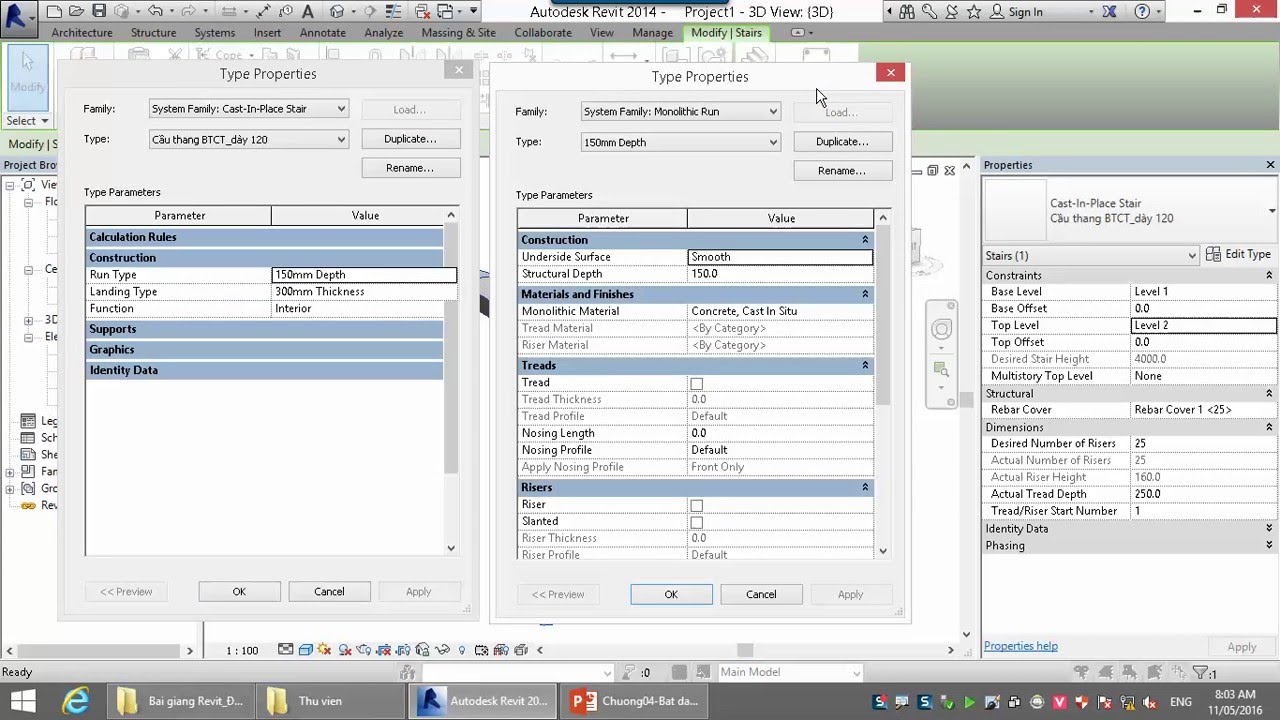
Task: Open the Monolithic Run family dropdown
Action: click(681, 112)
